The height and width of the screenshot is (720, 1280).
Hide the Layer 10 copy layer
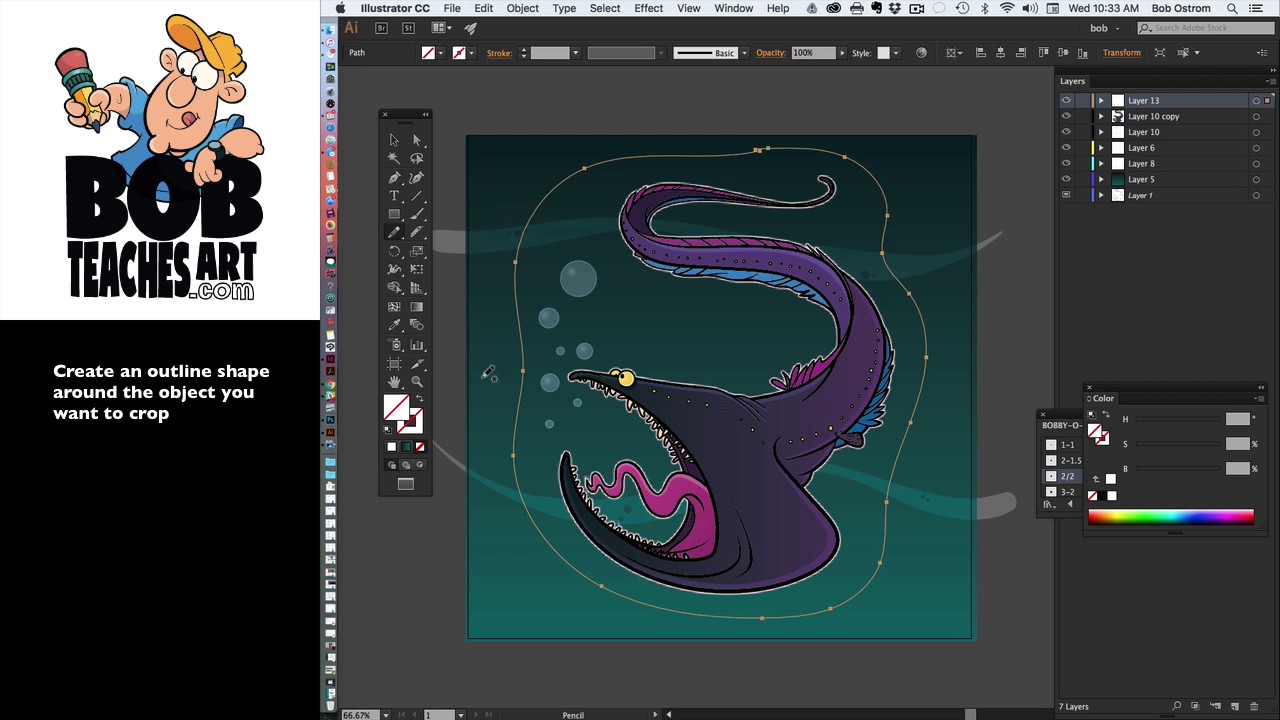click(x=1066, y=116)
